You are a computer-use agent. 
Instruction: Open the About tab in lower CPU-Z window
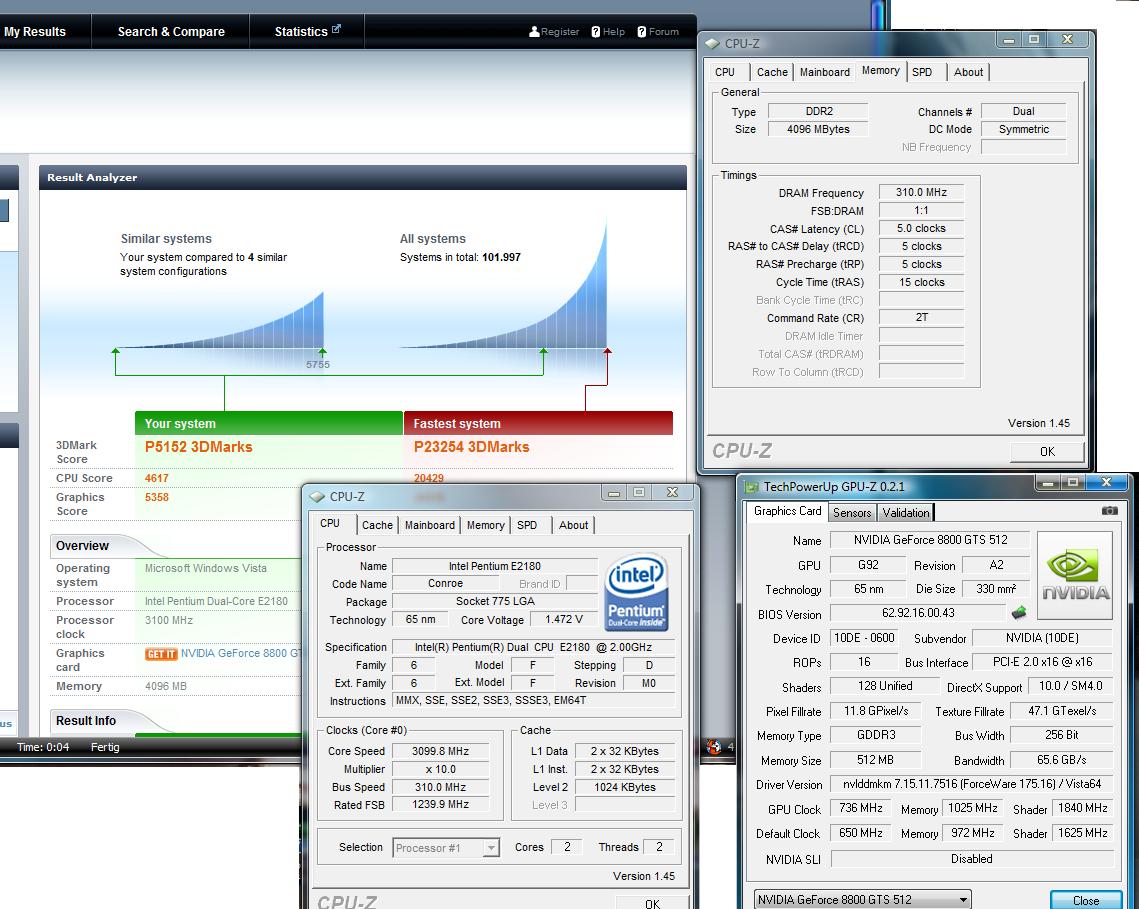coord(573,525)
